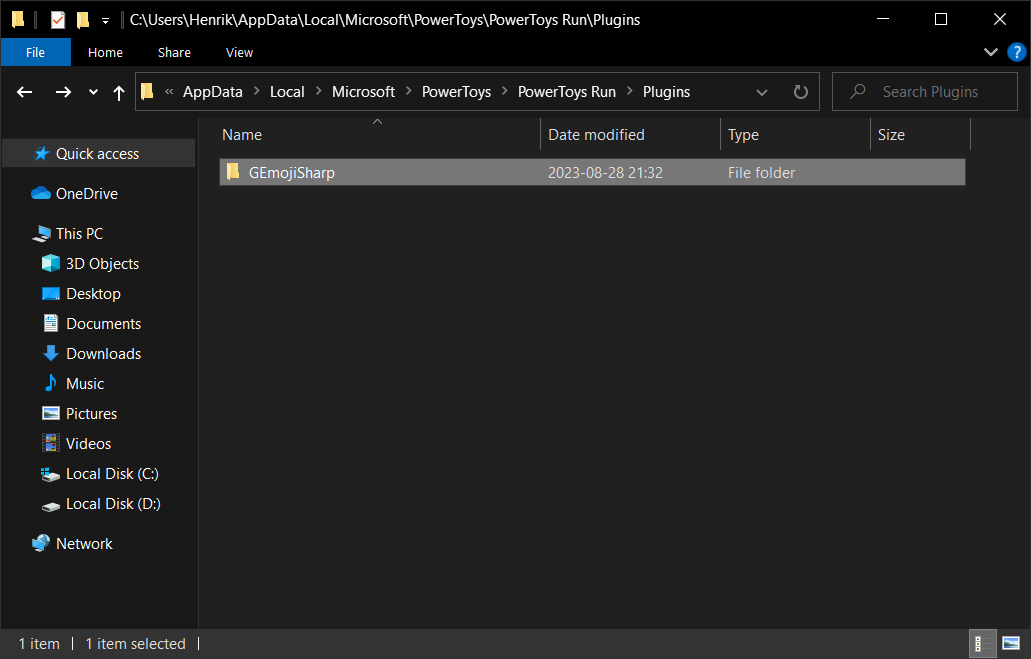The height and width of the screenshot is (659, 1031).
Task: Open the View ribbon tab
Action: [239, 53]
